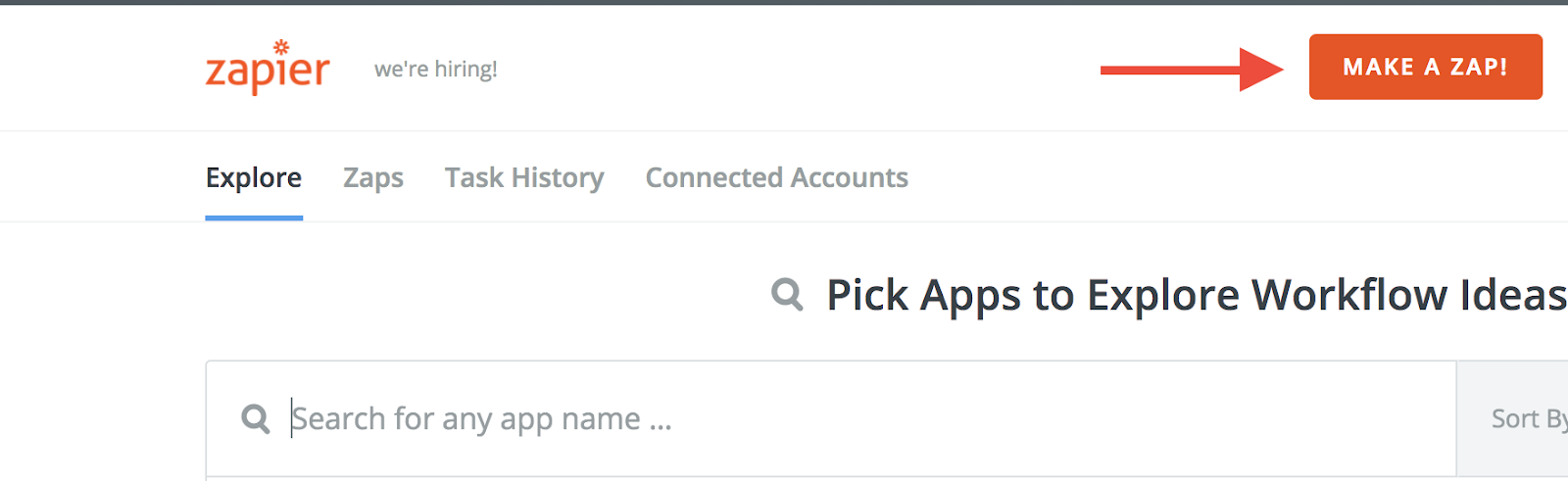Click magnifier icon beside Pick Apps heading

787,294
